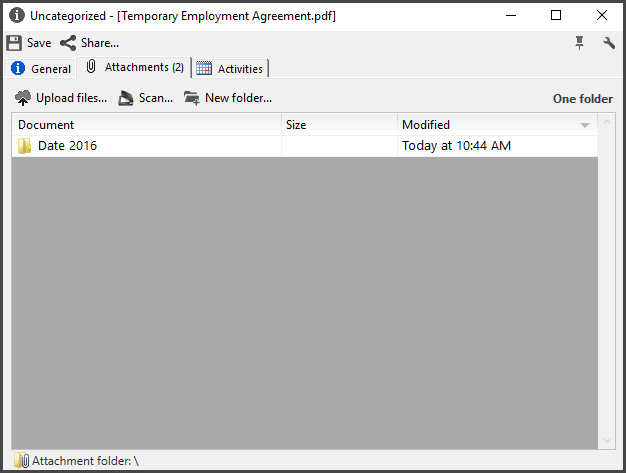
Task: Switch to the General tab
Action: [x=41, y=69]
